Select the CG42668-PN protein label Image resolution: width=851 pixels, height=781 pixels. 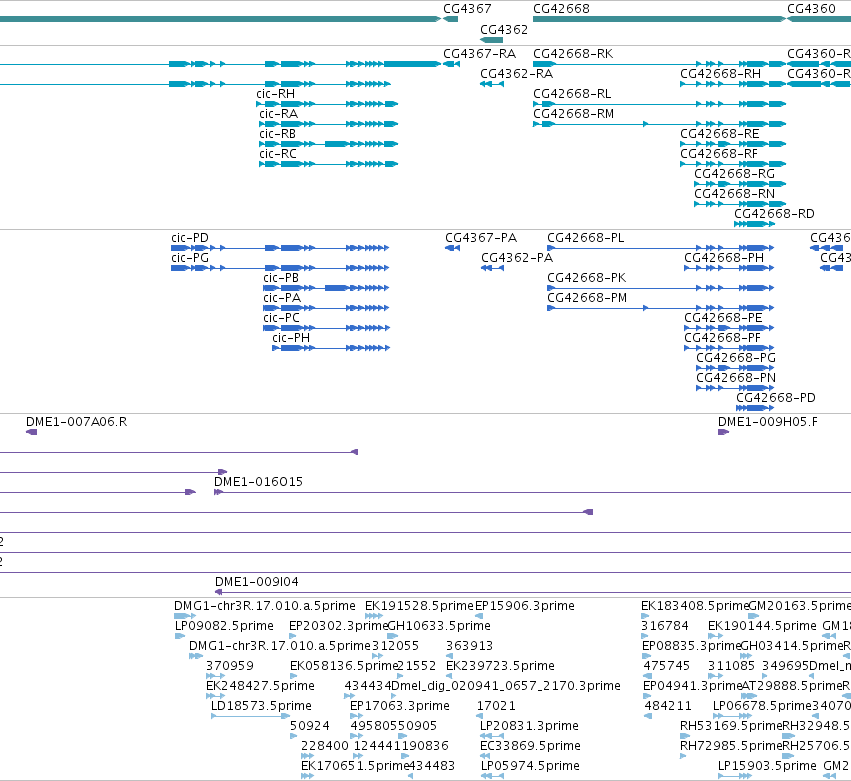(x=736, y=378)
